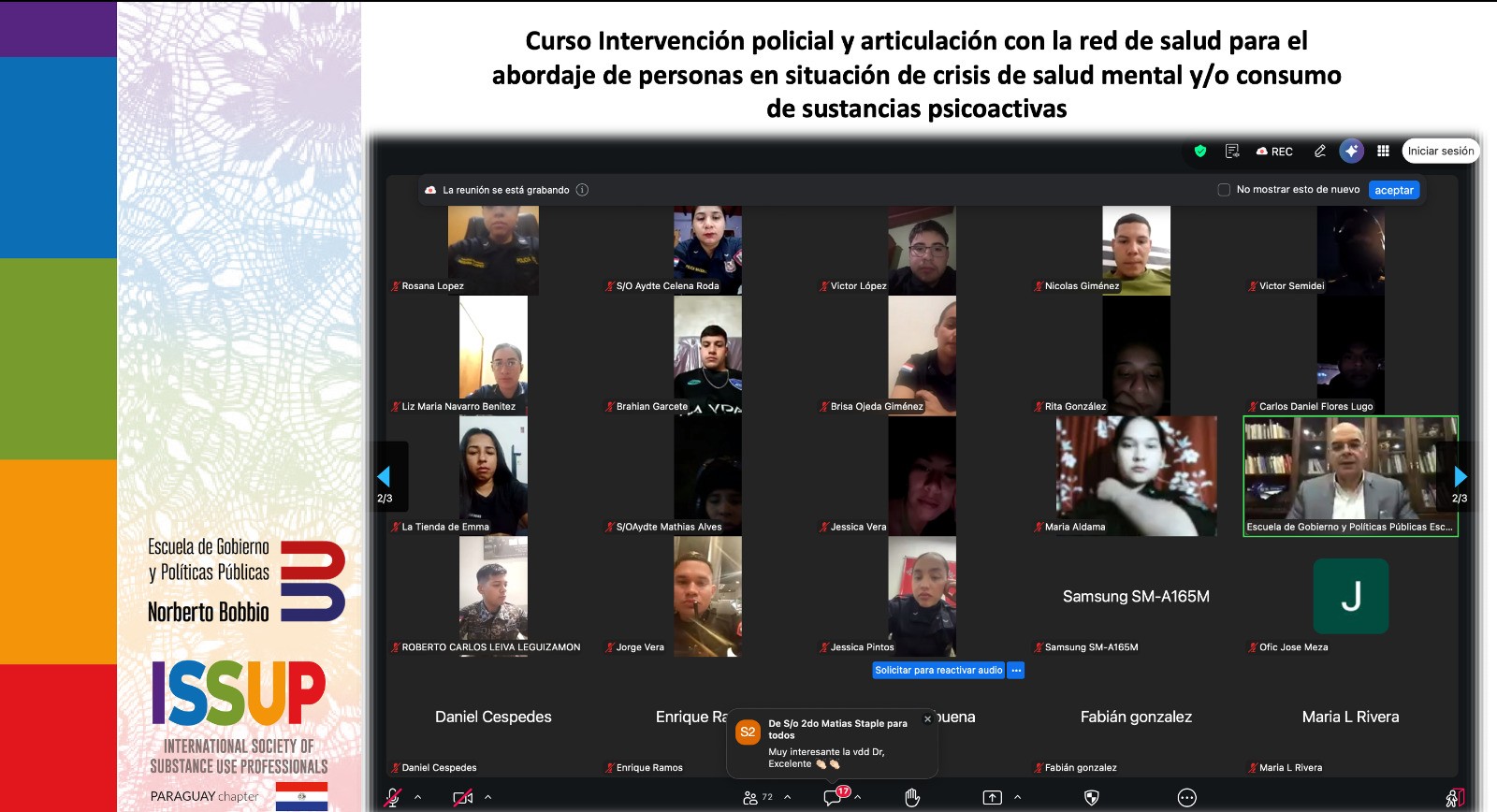Check 'No mostrar esto de nuevo' box
The height and width of the screenshot is (812, 1497).
pyautogui.click(x=1224, y=190)
